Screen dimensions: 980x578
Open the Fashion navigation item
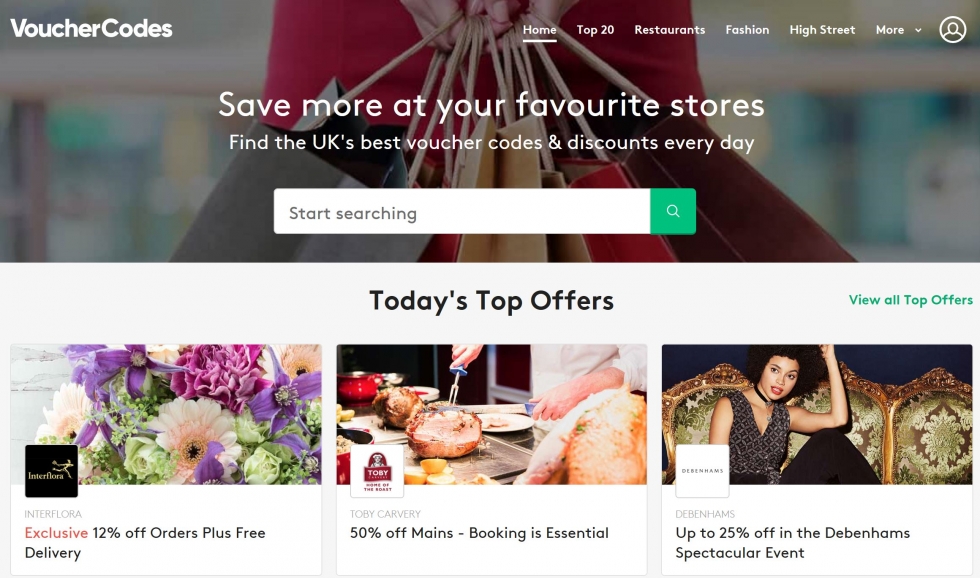coord(747,29)
